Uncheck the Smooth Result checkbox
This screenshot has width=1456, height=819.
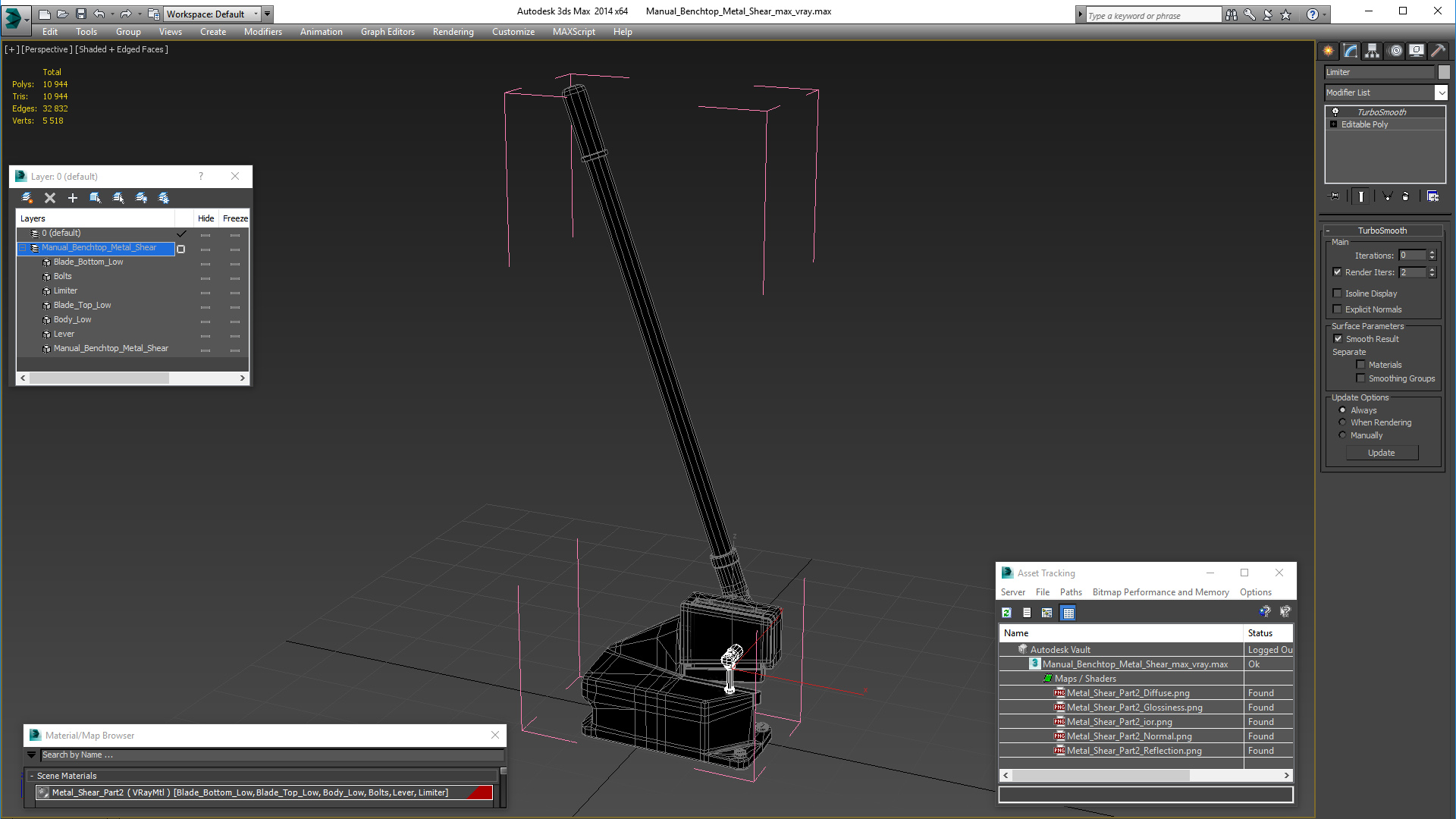pos(1338,339)
